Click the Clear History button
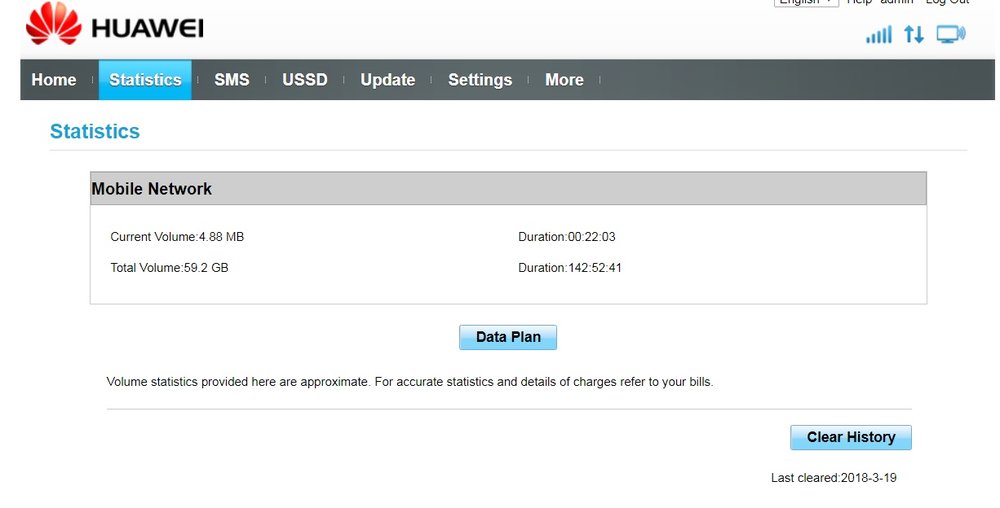Viewport: 1000px width, 508px height. 850,437
